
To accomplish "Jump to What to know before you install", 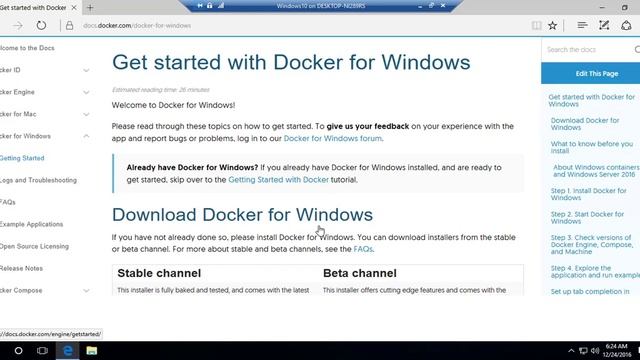I will tap(591, 147).
